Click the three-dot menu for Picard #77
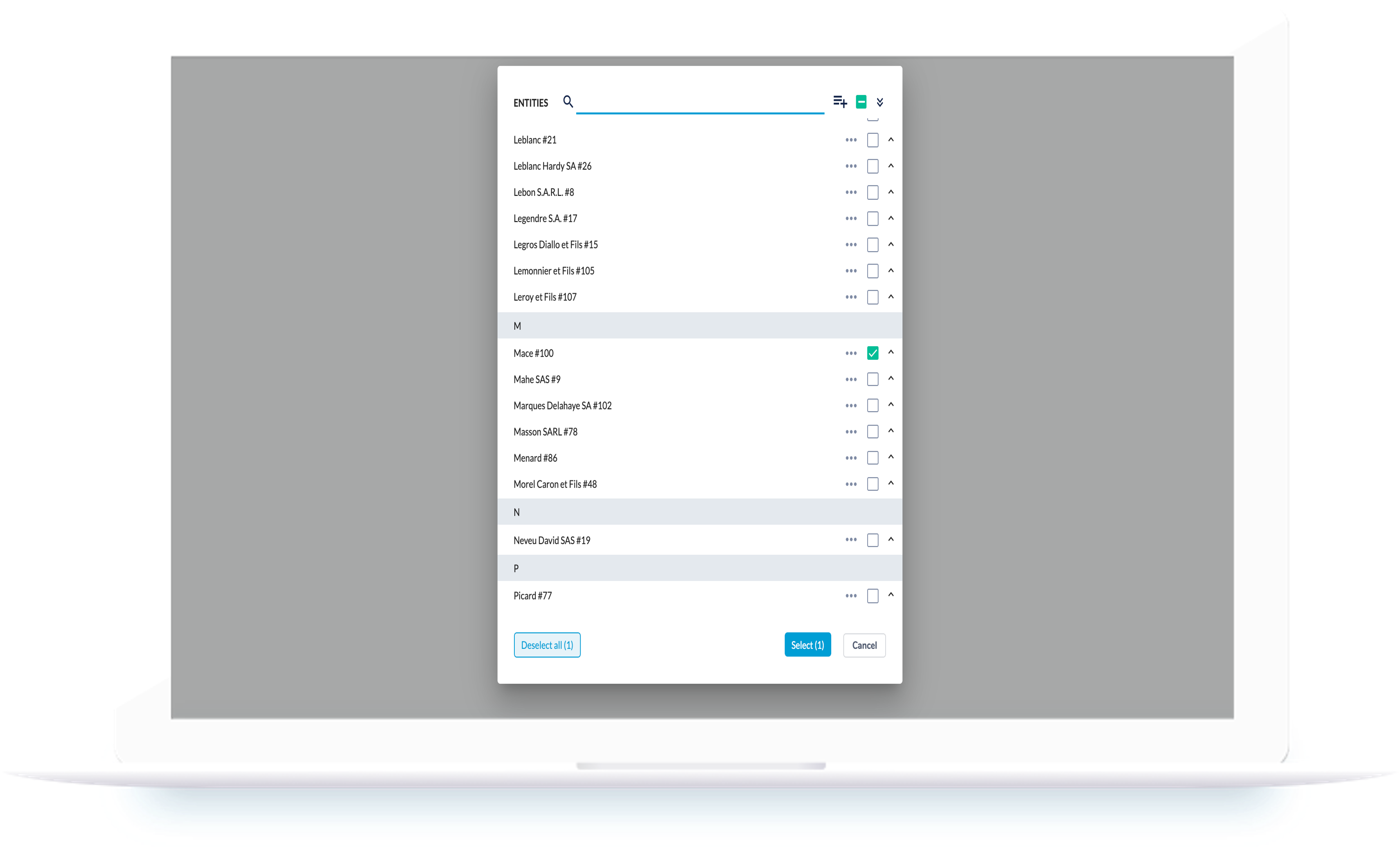The width and height of the screenshot is (1400, 855). click(x=852, y=595)
